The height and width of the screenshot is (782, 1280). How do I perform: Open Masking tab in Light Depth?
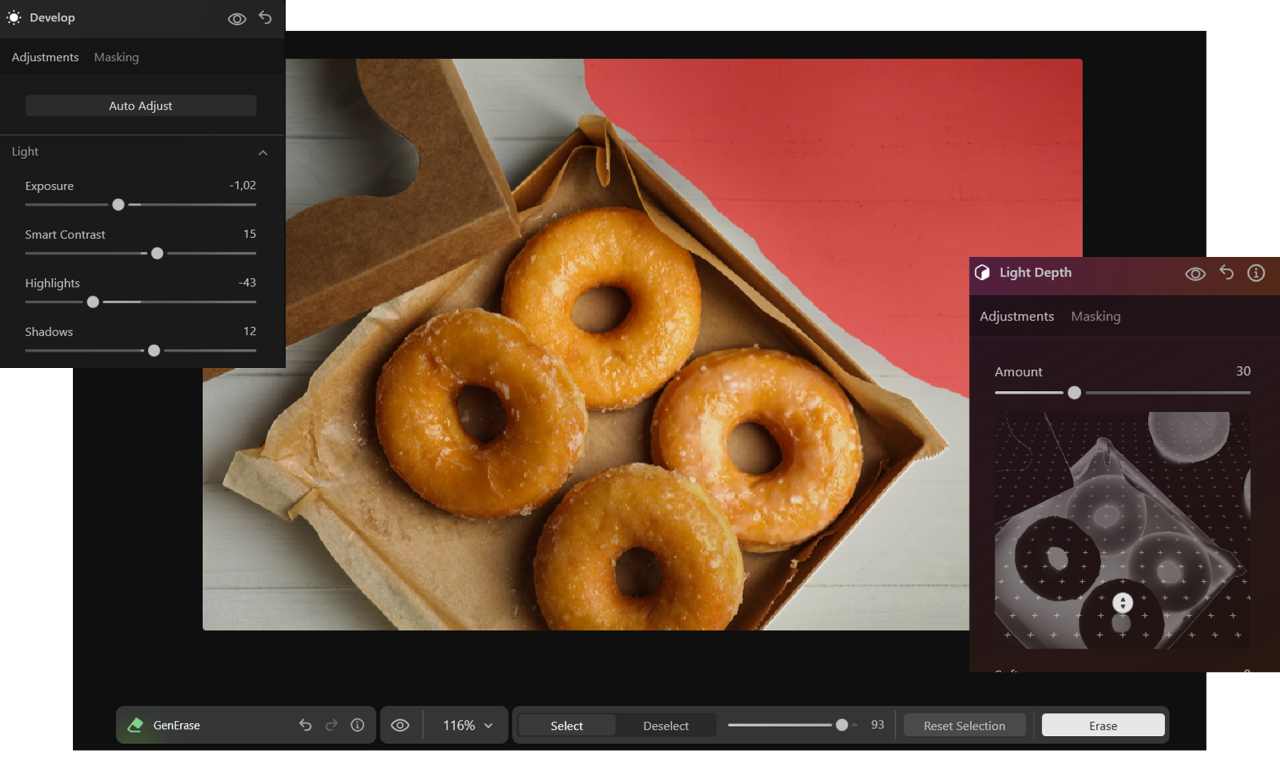(x=1096, y=316)
